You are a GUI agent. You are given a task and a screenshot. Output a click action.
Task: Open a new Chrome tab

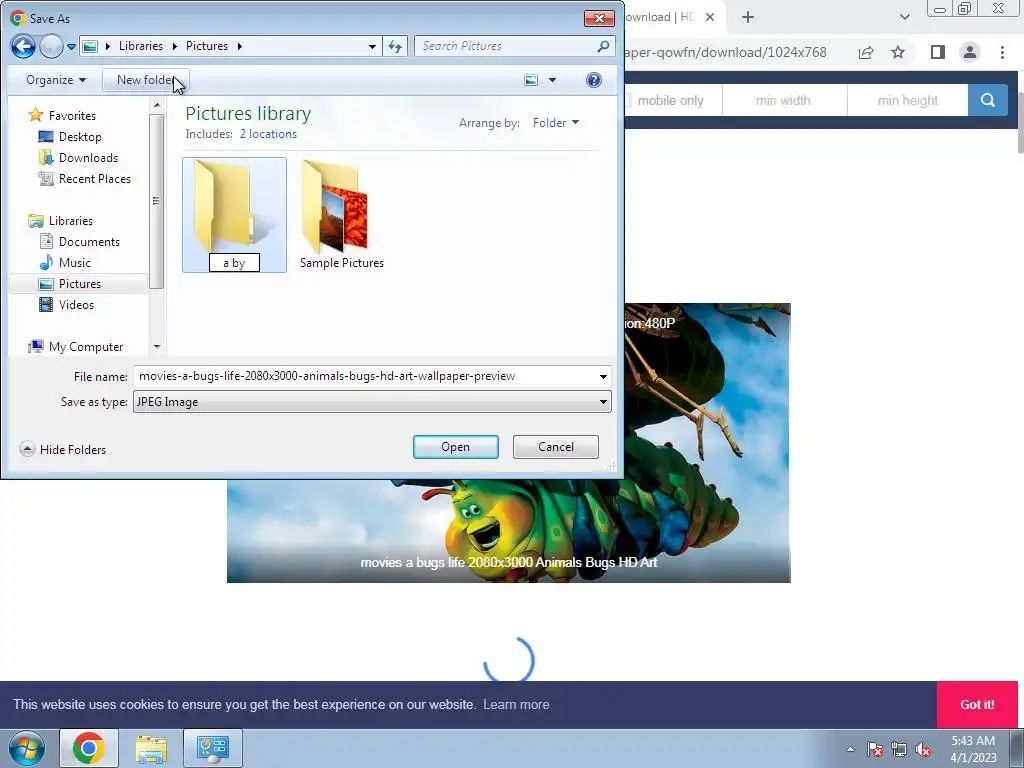pos(748,17)
